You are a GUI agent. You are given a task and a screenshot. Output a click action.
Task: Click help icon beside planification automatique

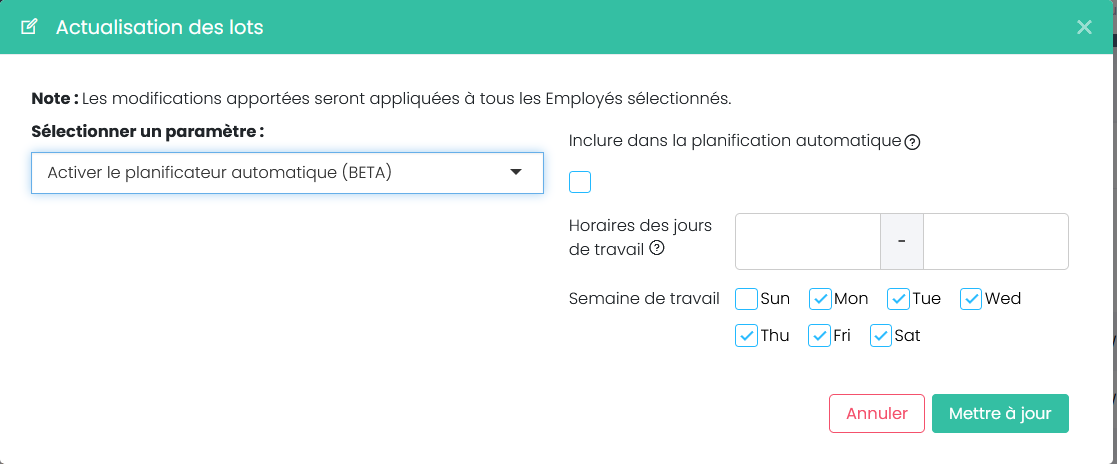tap(912, 142)
